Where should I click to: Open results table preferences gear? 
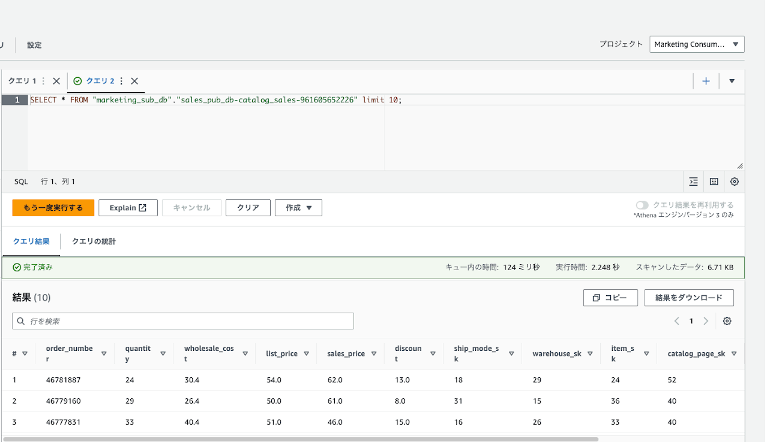click(x=727, y=321)
